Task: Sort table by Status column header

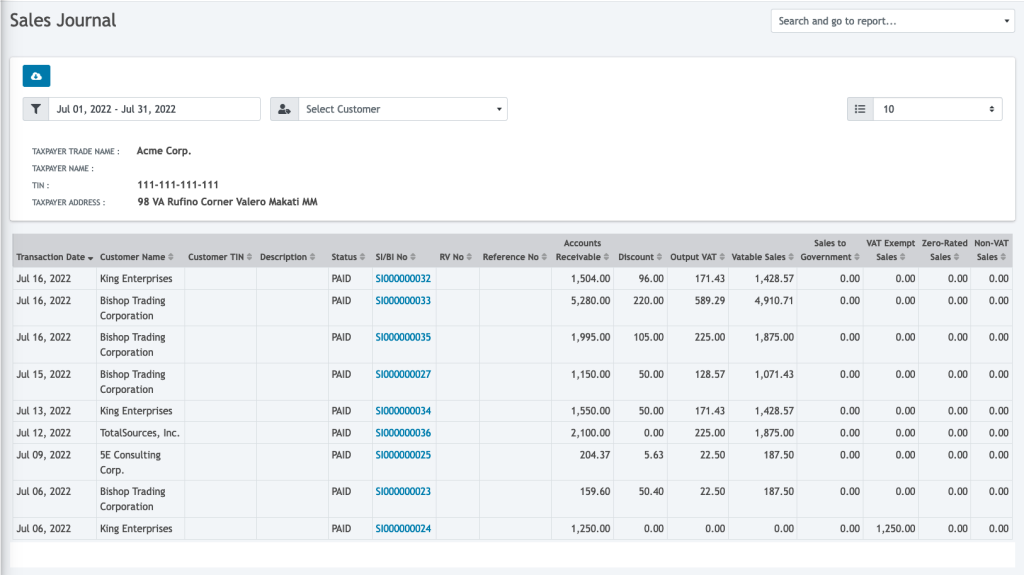Action: pos(348,257)
